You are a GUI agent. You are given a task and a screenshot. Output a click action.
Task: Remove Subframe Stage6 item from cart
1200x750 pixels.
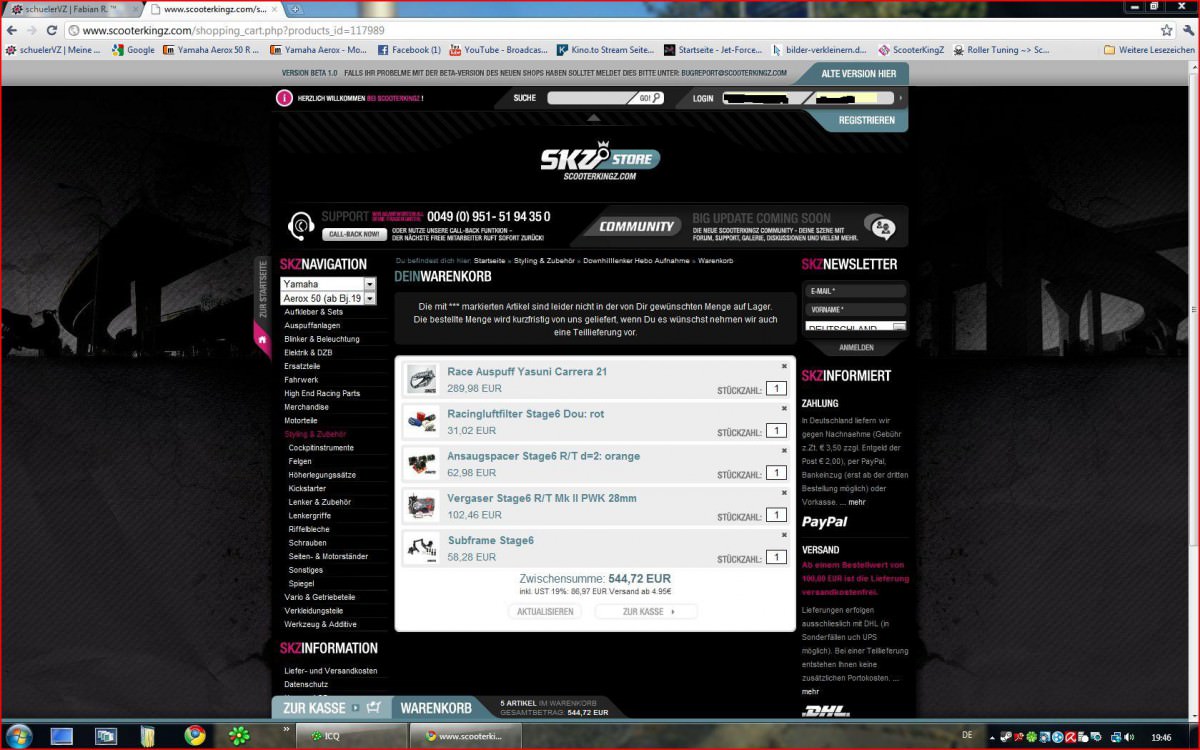click(x=784, y=534)
